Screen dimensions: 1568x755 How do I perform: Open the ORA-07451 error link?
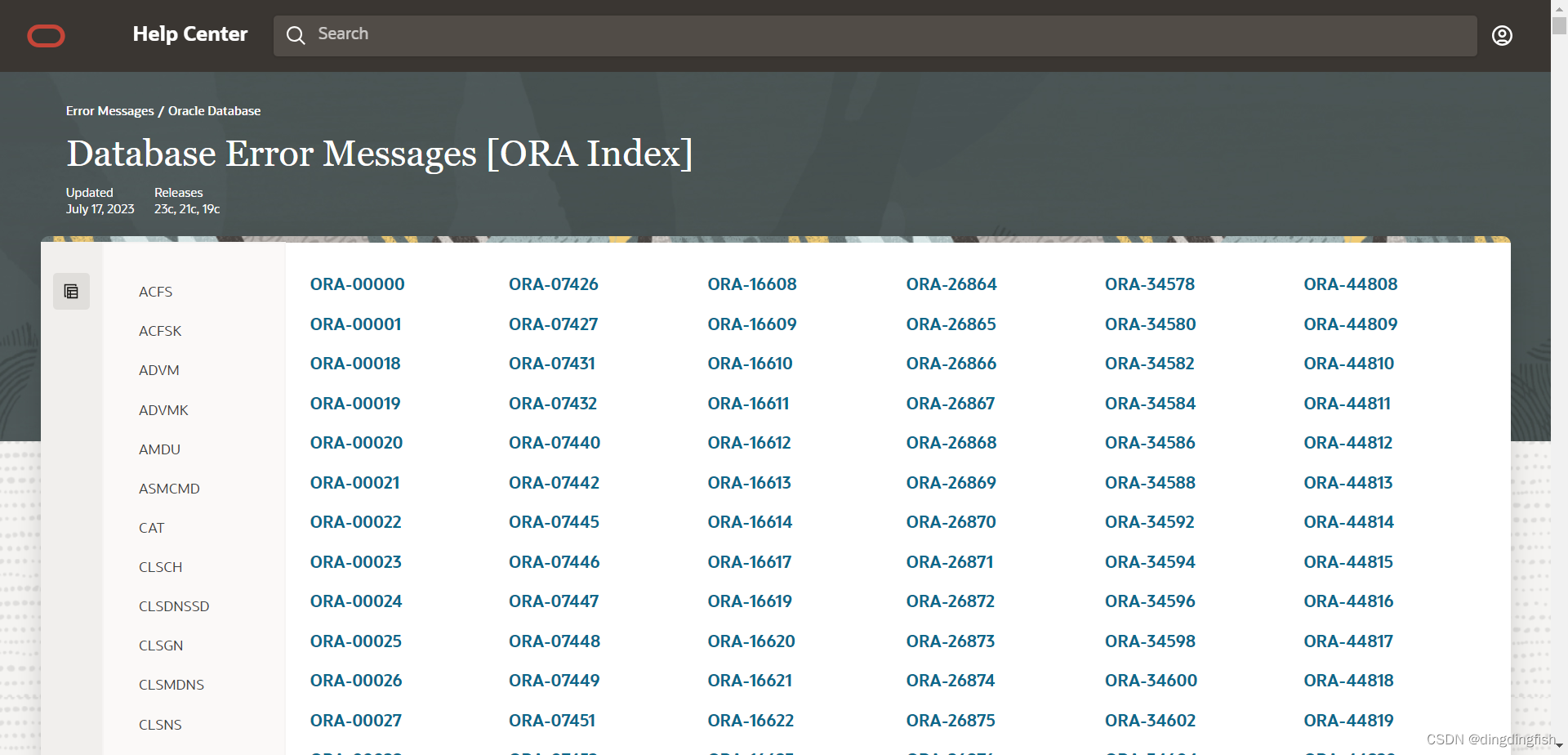(x=551, y=721)
